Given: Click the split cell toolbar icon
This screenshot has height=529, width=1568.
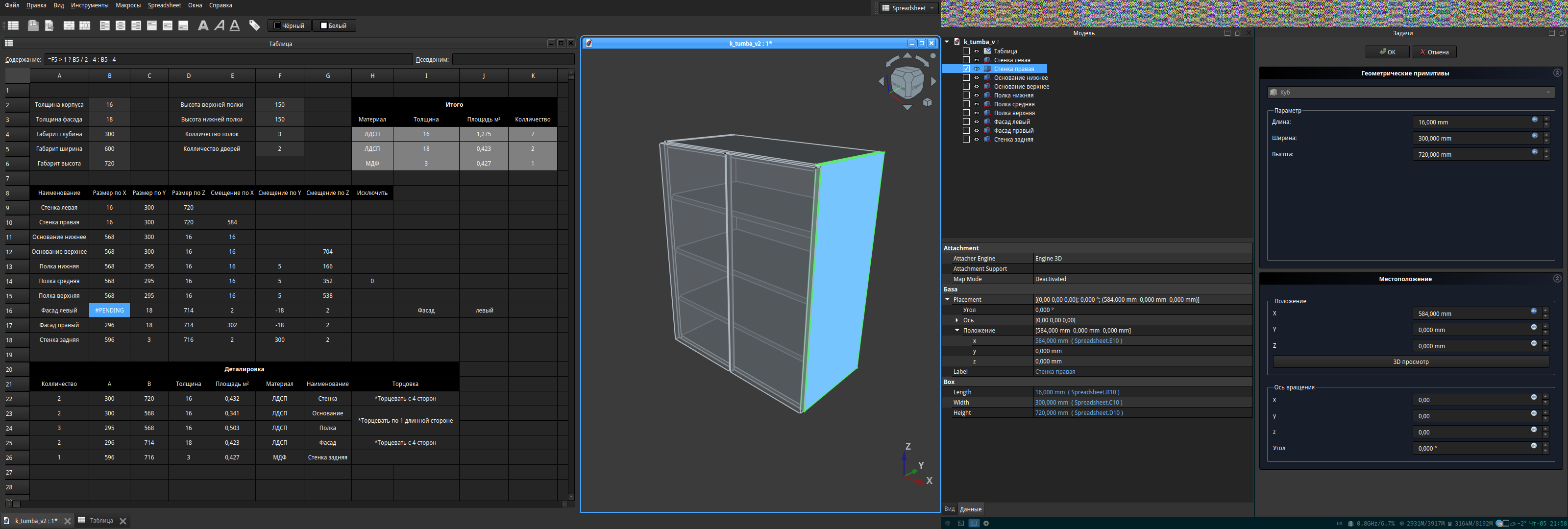Looking at the screenshot, I should [85, 25].
